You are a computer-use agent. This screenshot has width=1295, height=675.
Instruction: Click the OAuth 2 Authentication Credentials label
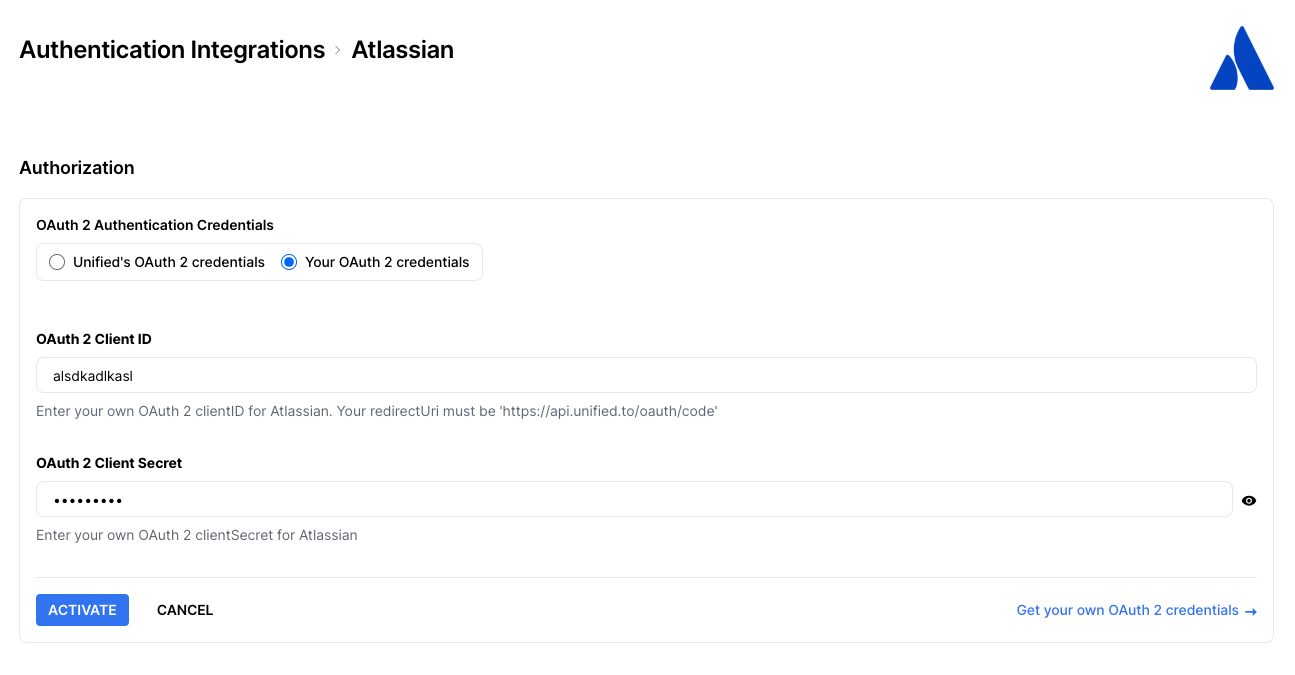(x=155, y=225)
